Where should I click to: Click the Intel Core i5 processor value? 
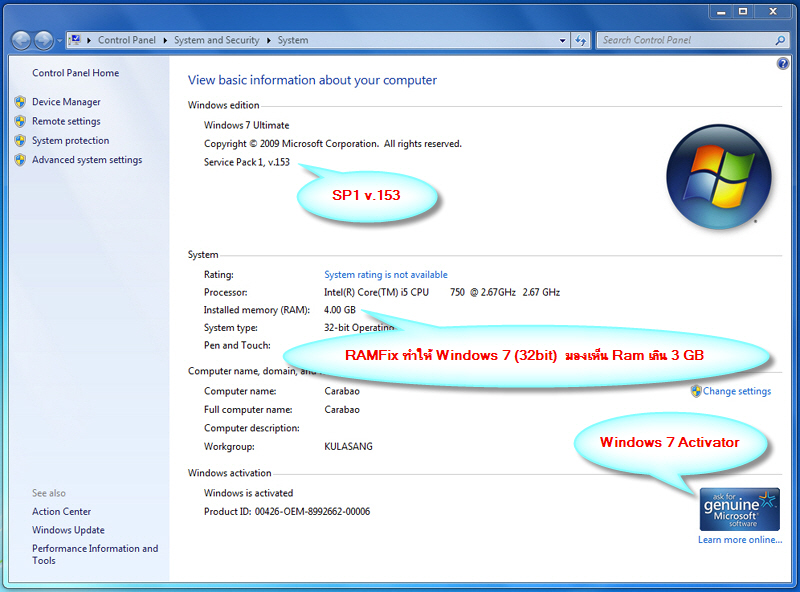[x=442, y=292]
